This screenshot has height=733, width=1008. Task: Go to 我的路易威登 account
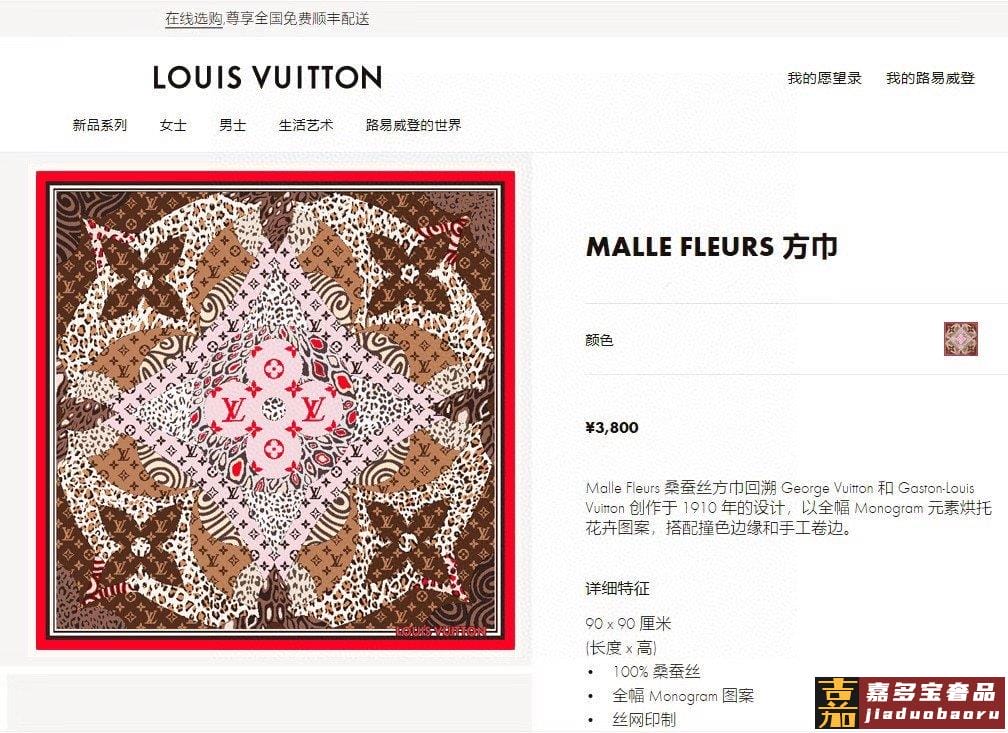(930, 78)
